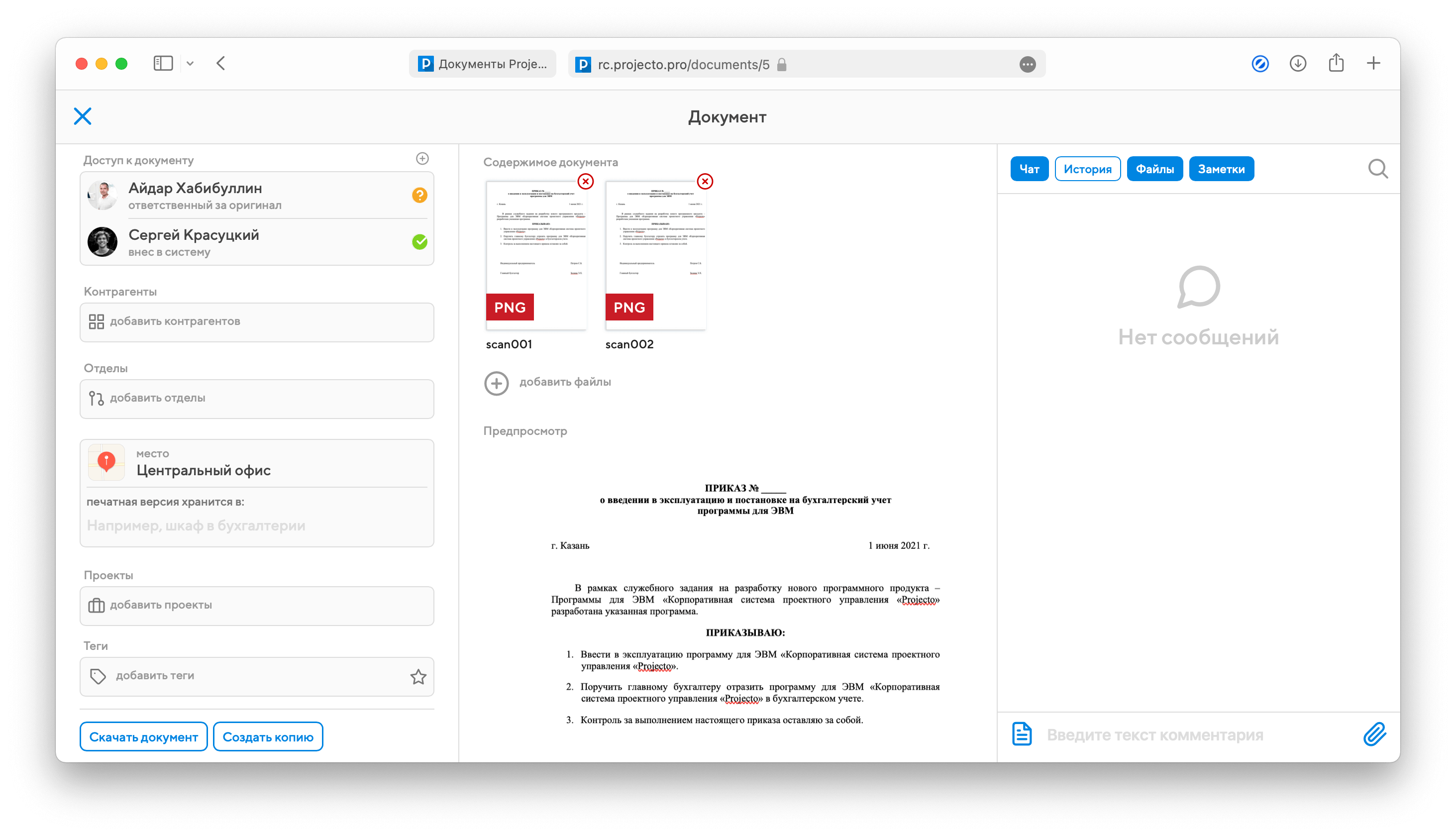1456x836 pixels.
Task: Click the paperclip attach icon in the comment bar
Action: click(1374, 734)
